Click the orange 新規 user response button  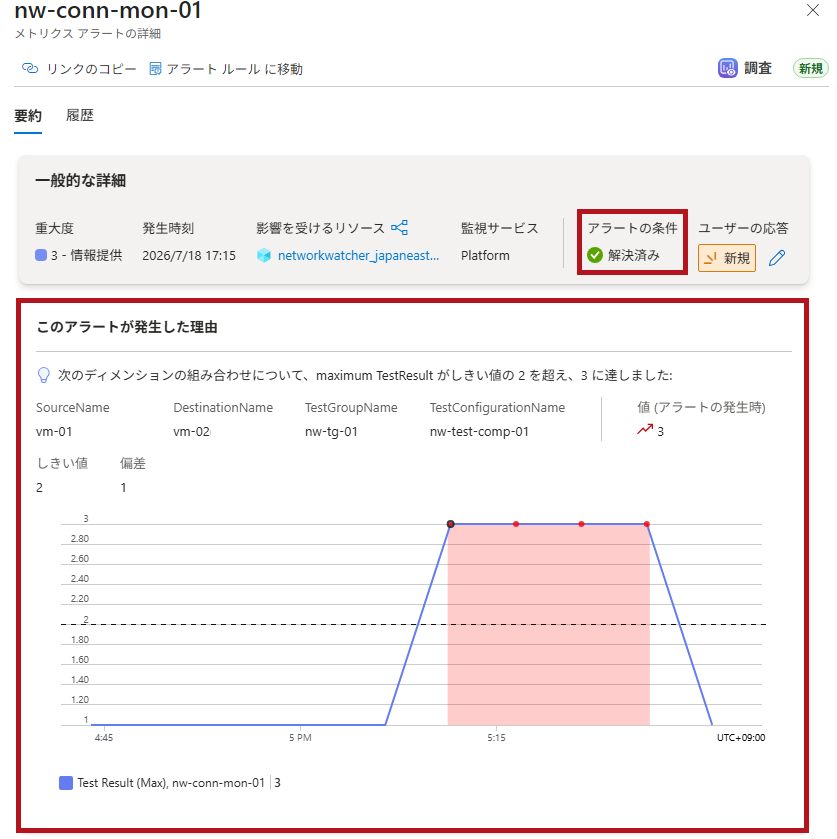pos(727,258)
